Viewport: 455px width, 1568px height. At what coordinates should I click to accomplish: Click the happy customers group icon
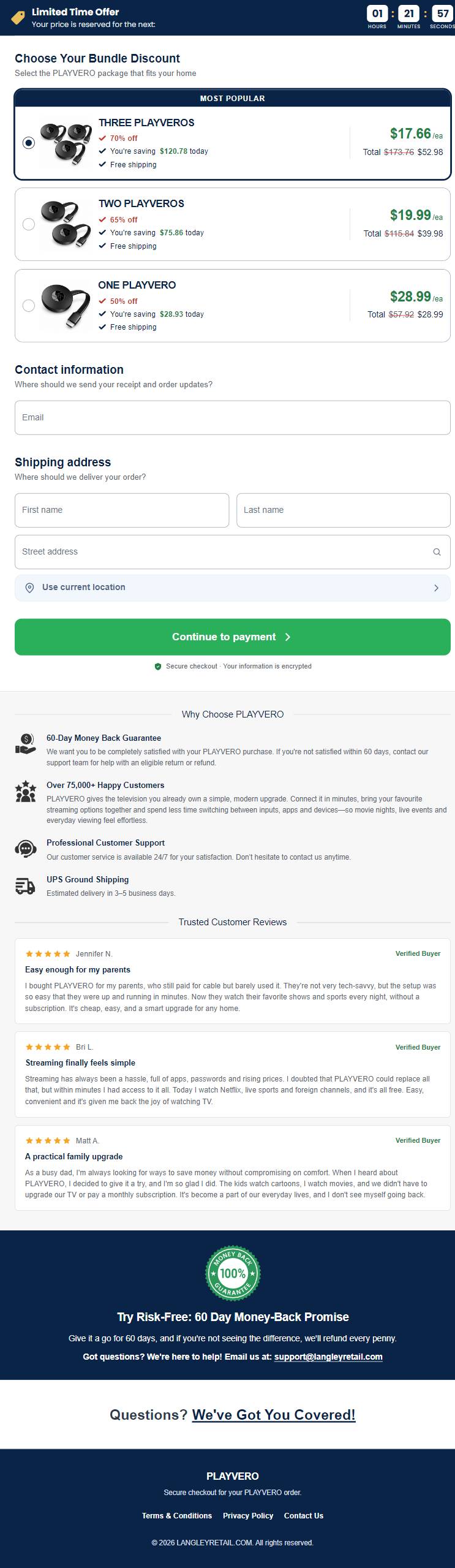[25, 792]
